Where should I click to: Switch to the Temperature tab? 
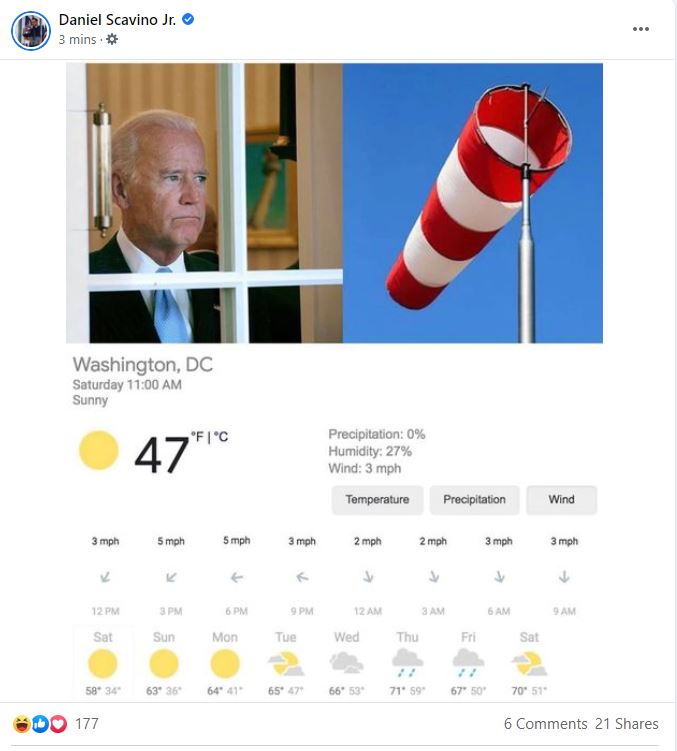tap(378, 500)
